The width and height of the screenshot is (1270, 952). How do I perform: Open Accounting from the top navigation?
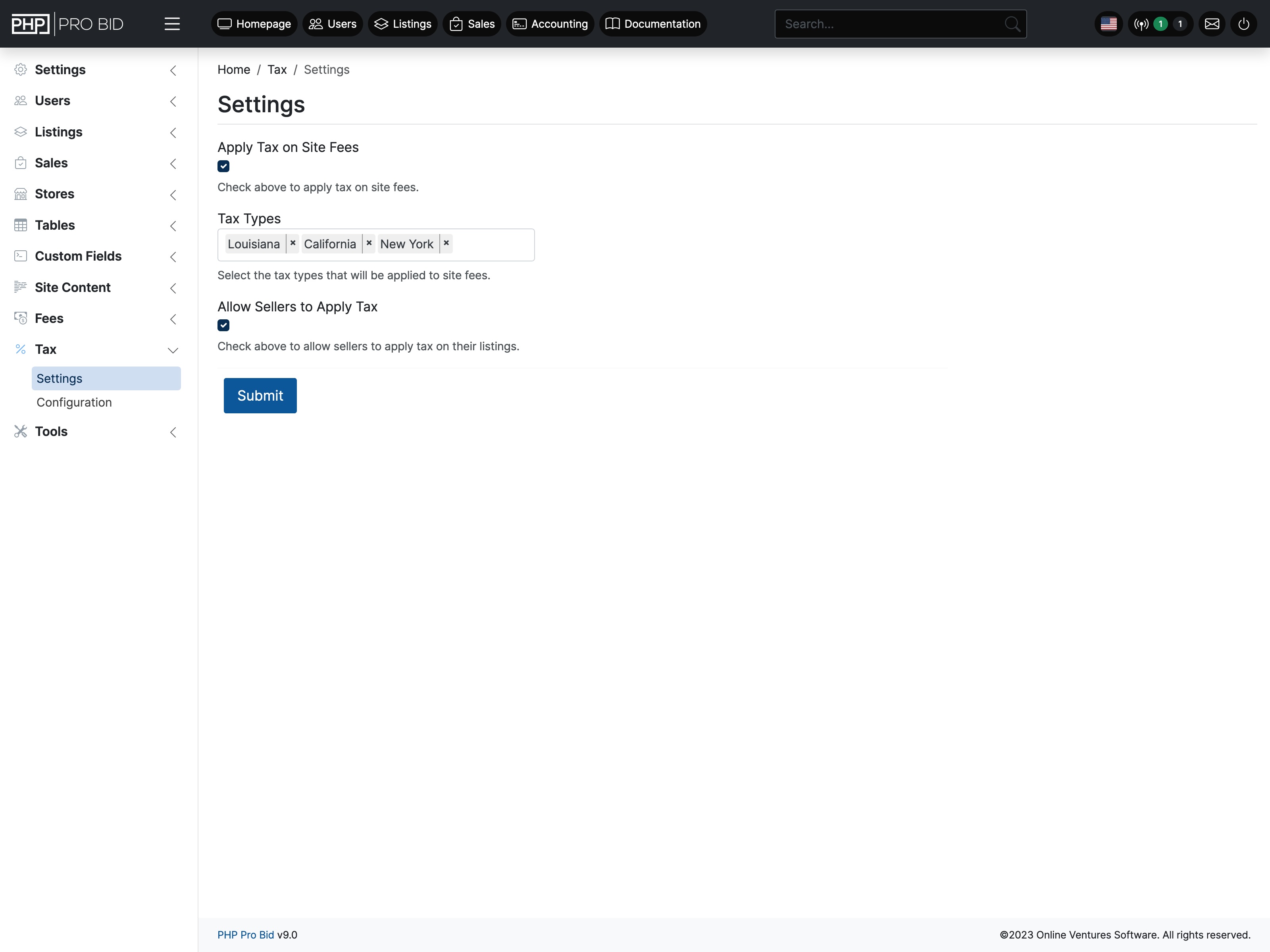tap(549, 23)
